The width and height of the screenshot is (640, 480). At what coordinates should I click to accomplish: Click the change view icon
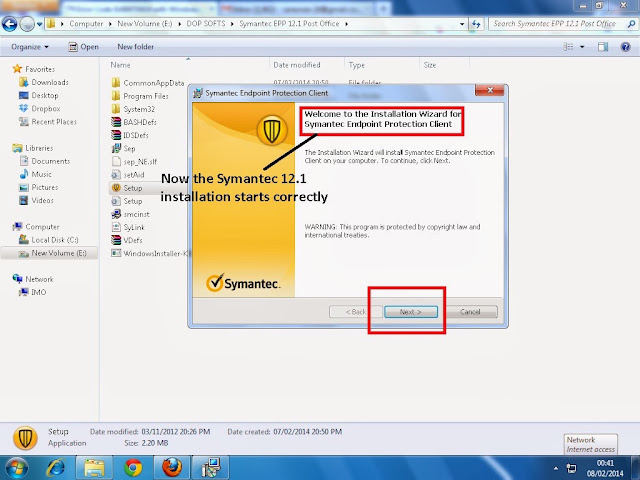[568, 47]
